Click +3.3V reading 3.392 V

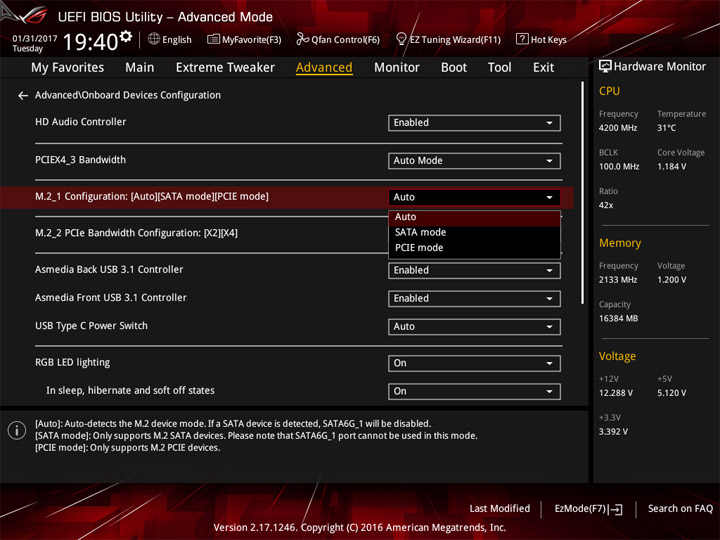point(613,432)
